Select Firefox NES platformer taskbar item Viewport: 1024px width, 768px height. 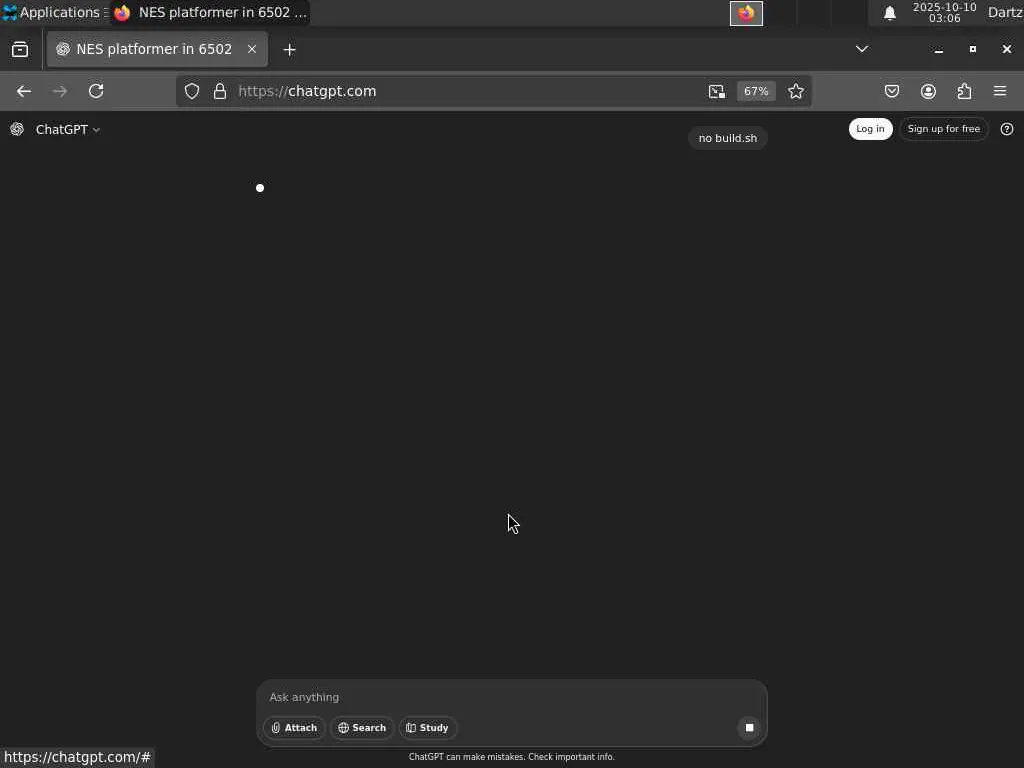tap(210, 12)
